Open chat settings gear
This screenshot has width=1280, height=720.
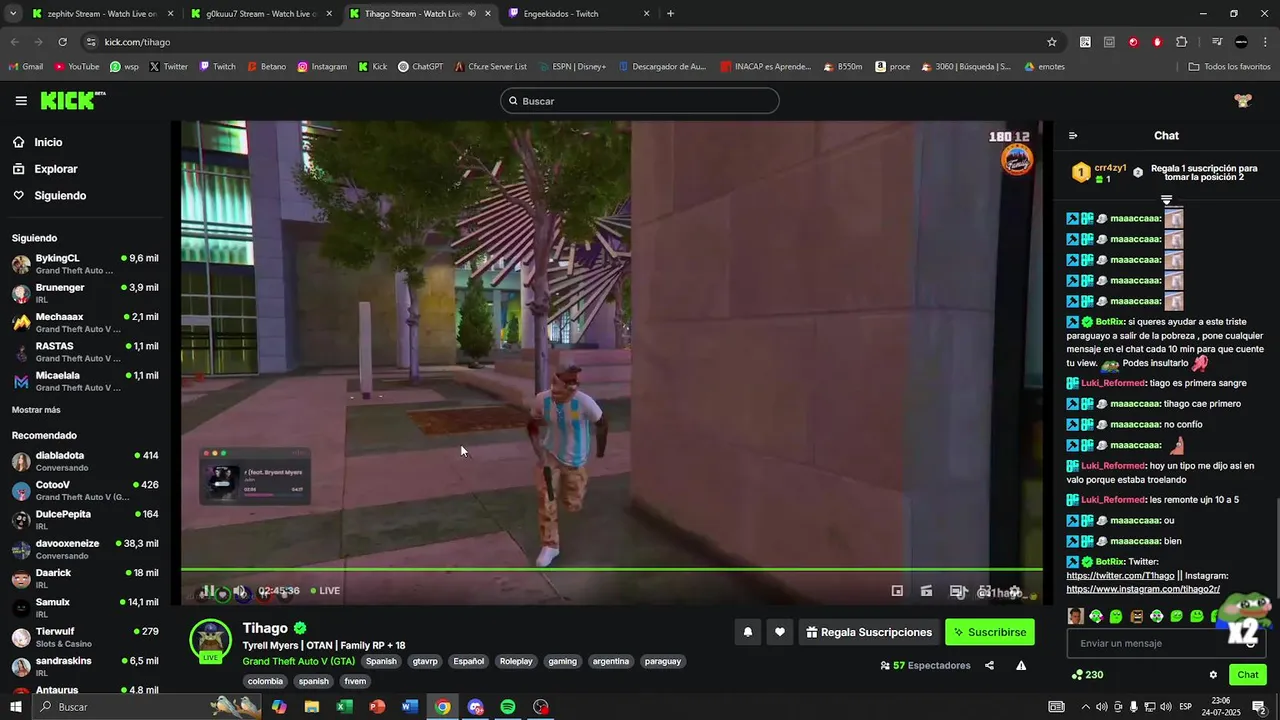point(1213,675)
